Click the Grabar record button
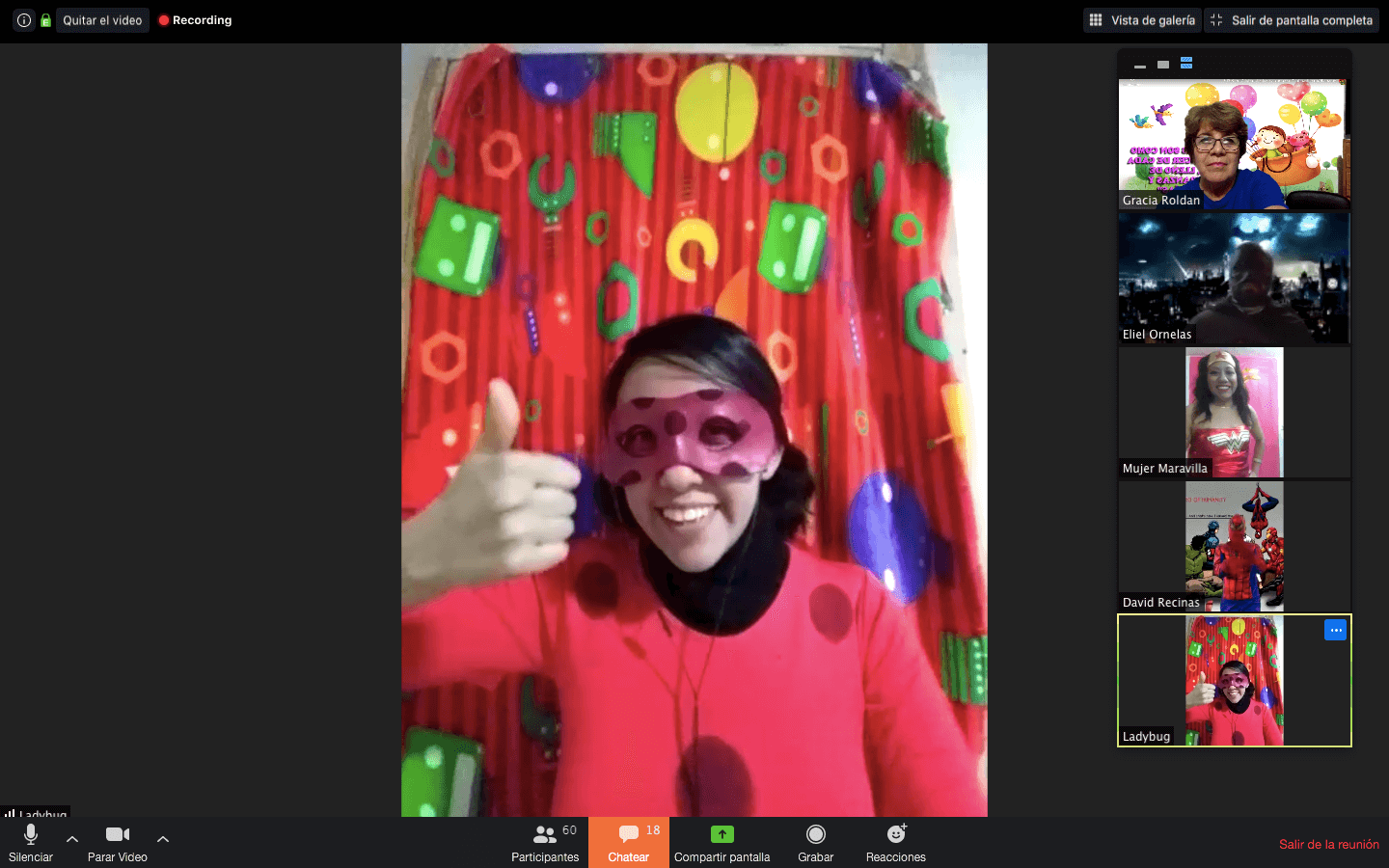 coord(815,843)
